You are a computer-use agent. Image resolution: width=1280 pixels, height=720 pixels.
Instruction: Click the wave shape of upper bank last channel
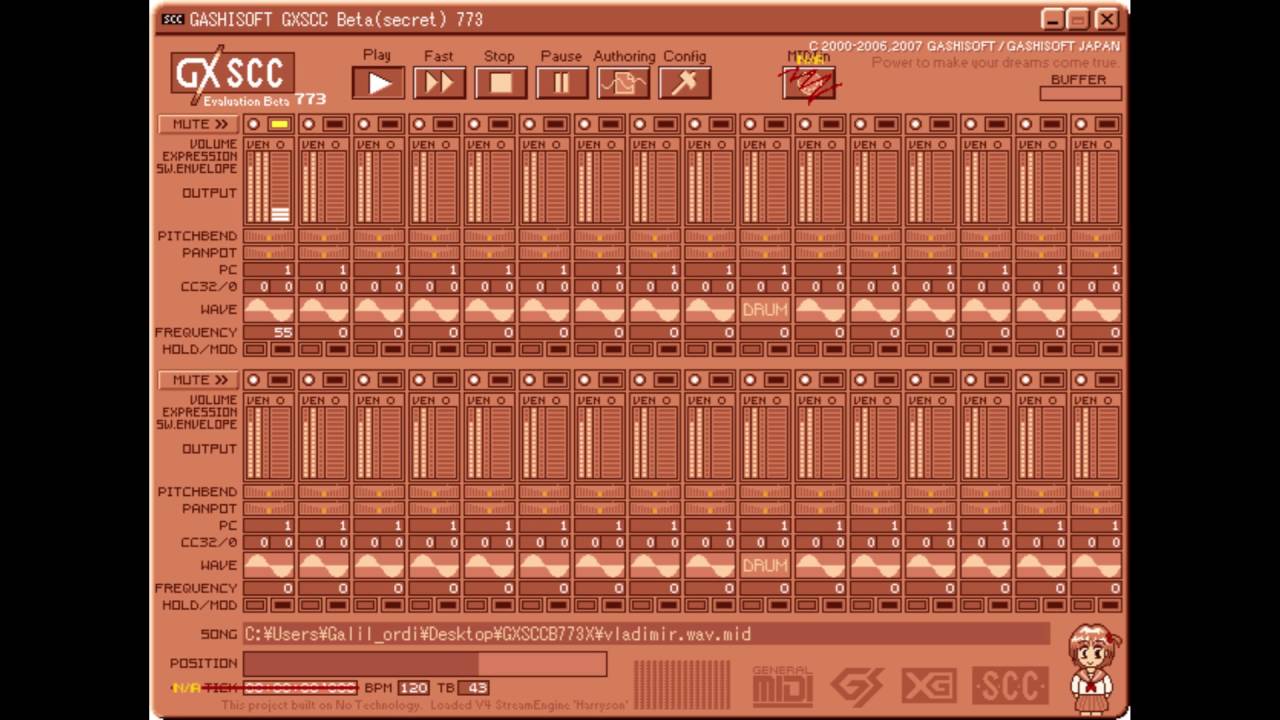(x=1096, y=310)
